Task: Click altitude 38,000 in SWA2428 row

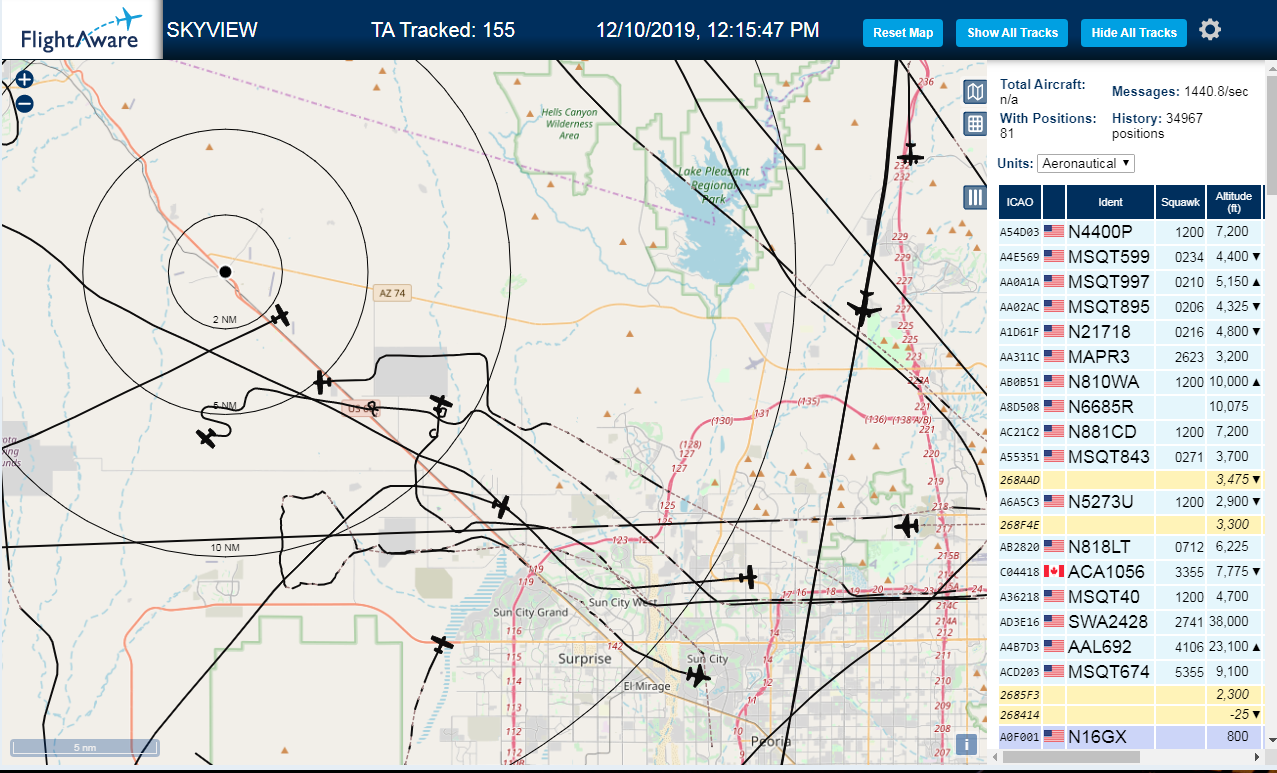Action: pyautogui.click(x=1227, y=621)
